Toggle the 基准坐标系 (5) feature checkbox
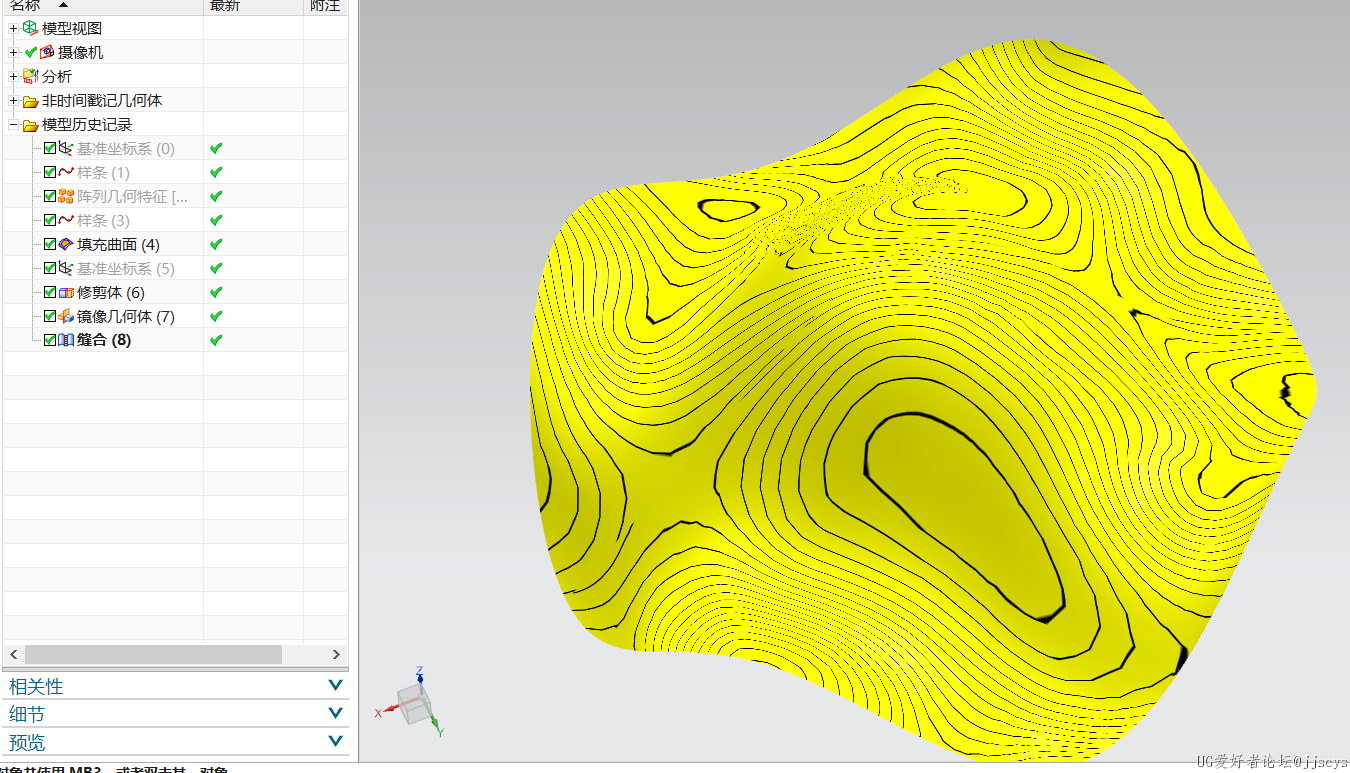This screenshot has width=1350, height=773. [50, 268]
